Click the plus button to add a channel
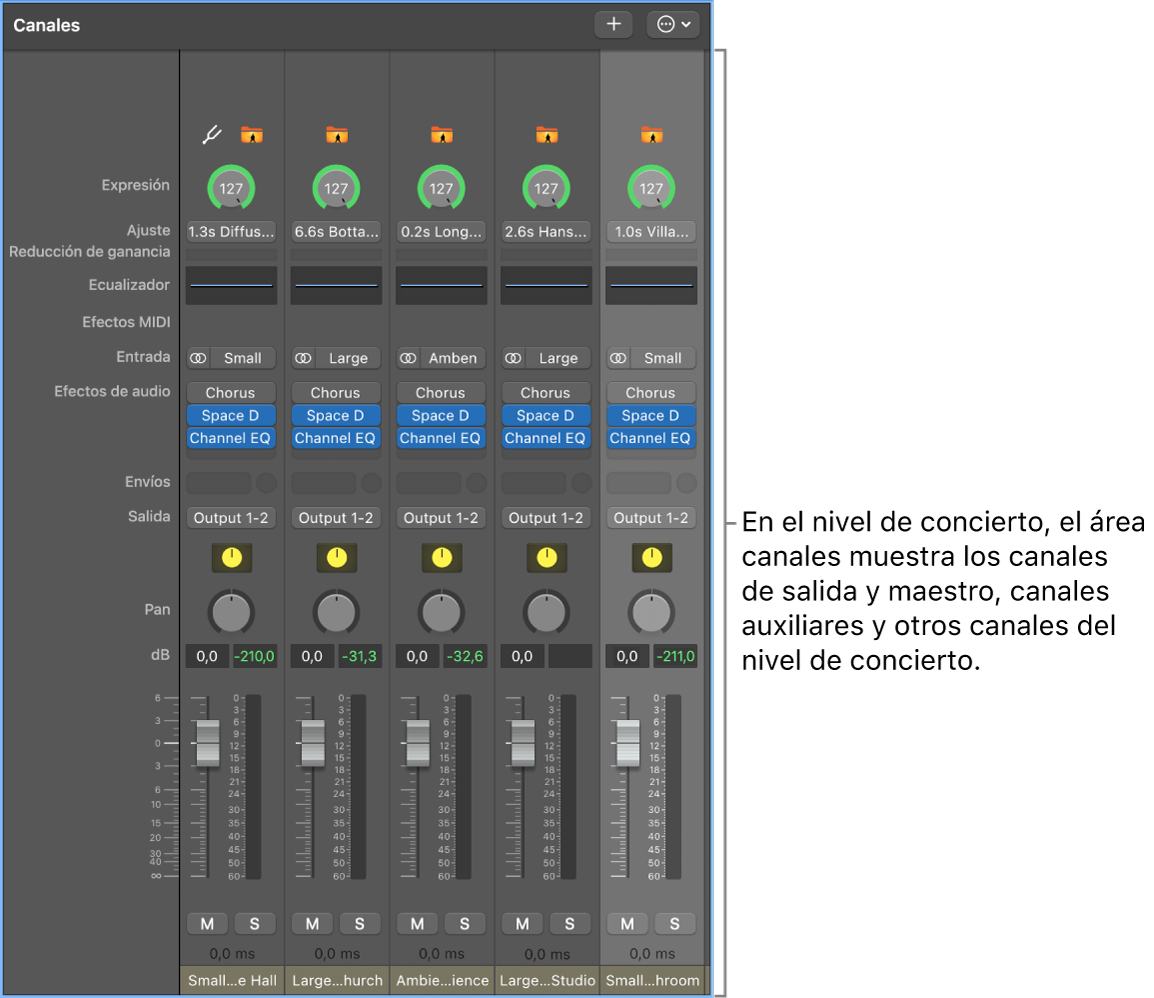The width and height of the screenshot is (1154, 998). click(x=613, y=24)
